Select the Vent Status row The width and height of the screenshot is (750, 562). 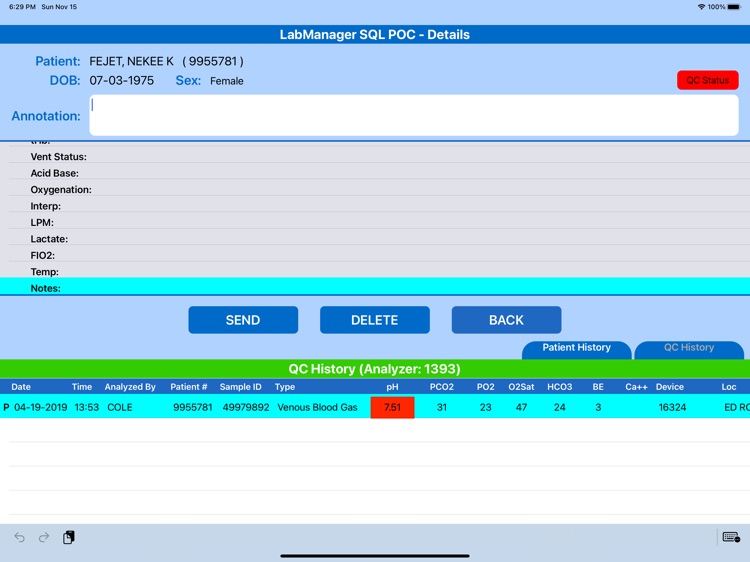[x=375, y=156]
